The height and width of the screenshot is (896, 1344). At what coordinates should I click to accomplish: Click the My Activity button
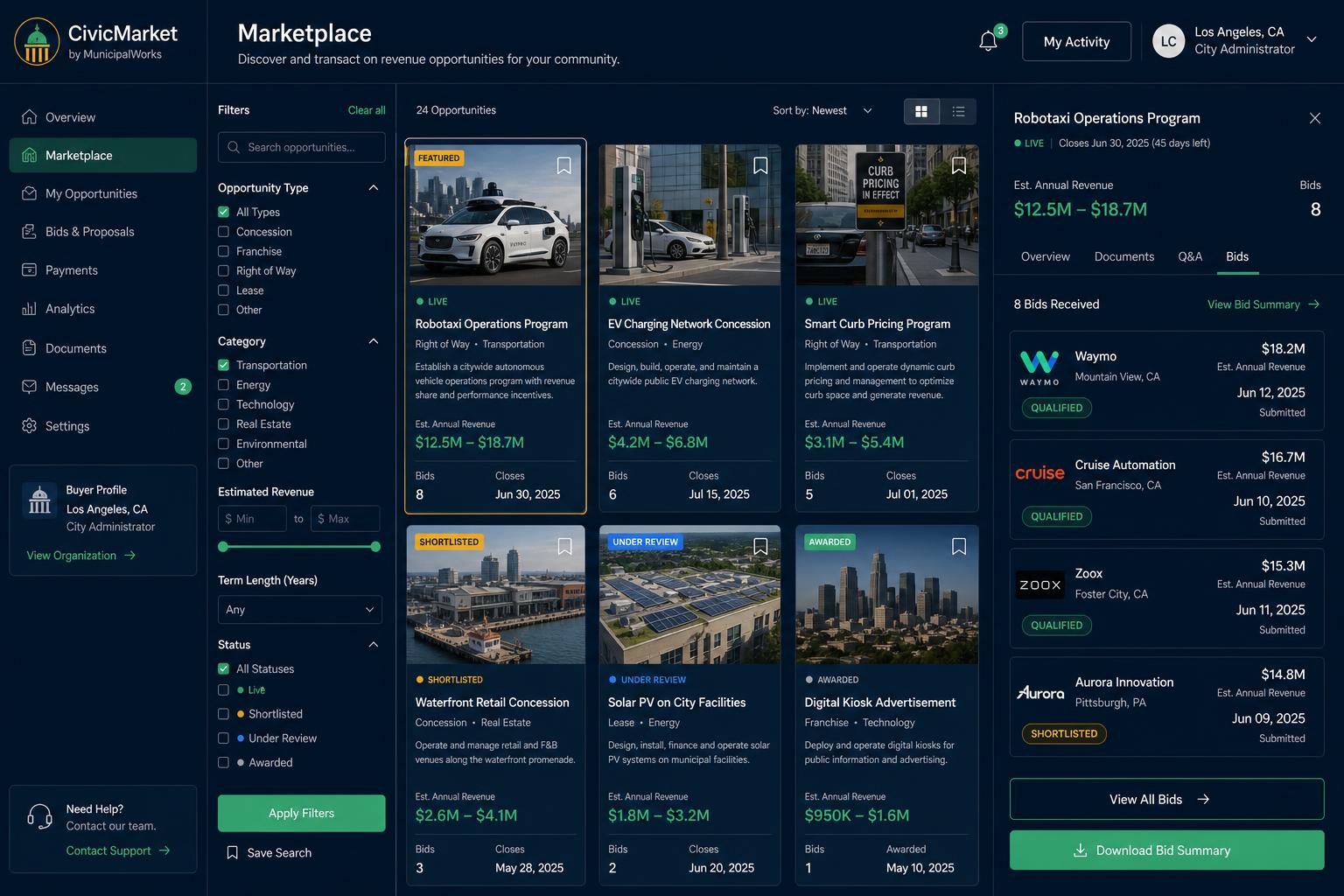pos(1076,41)
